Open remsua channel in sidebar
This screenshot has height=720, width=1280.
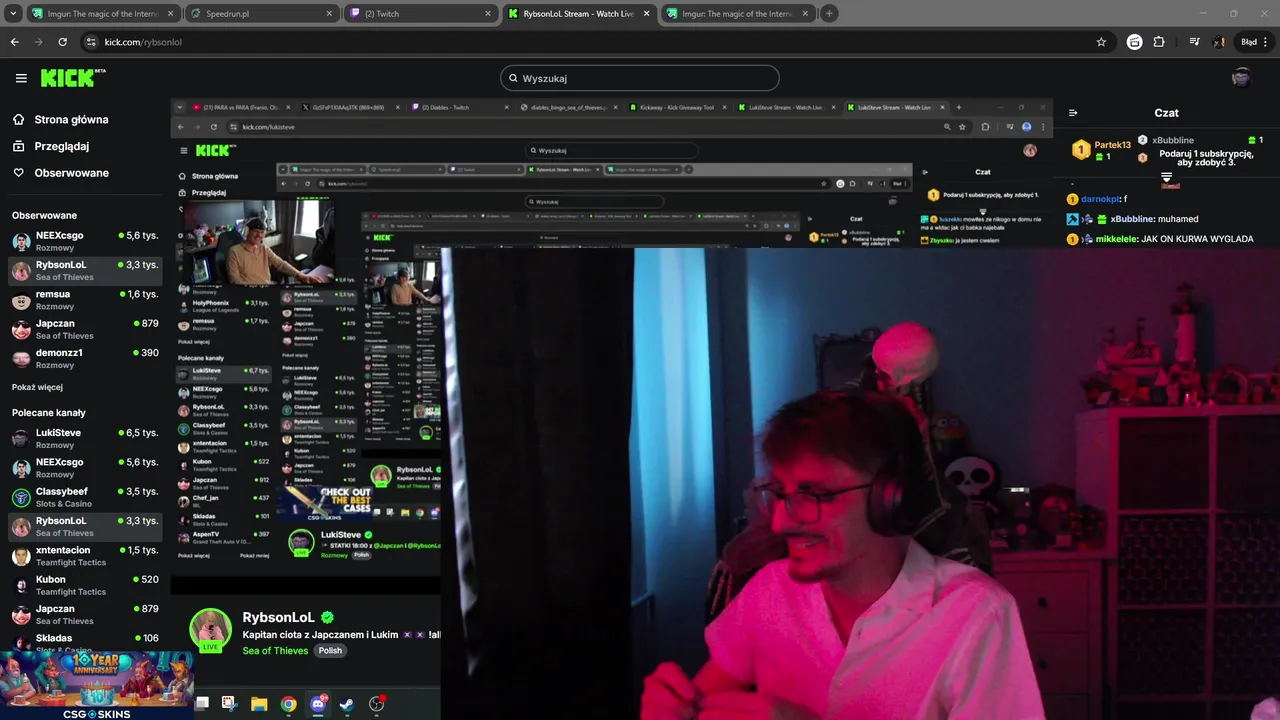point(84,300)
